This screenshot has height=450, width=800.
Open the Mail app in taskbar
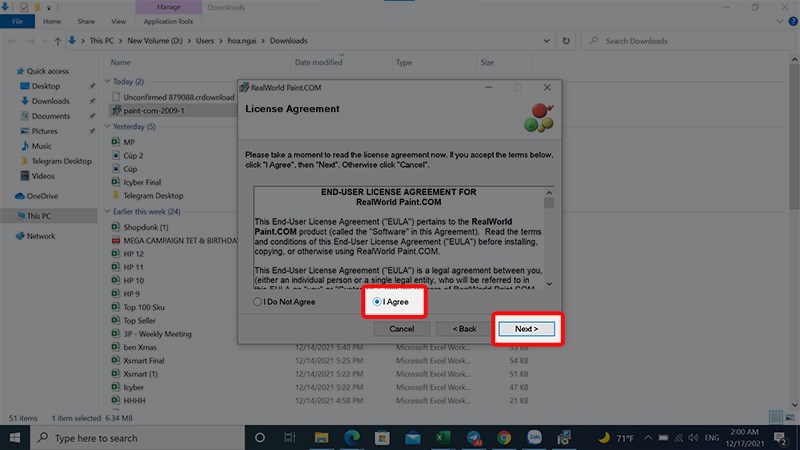413,437
